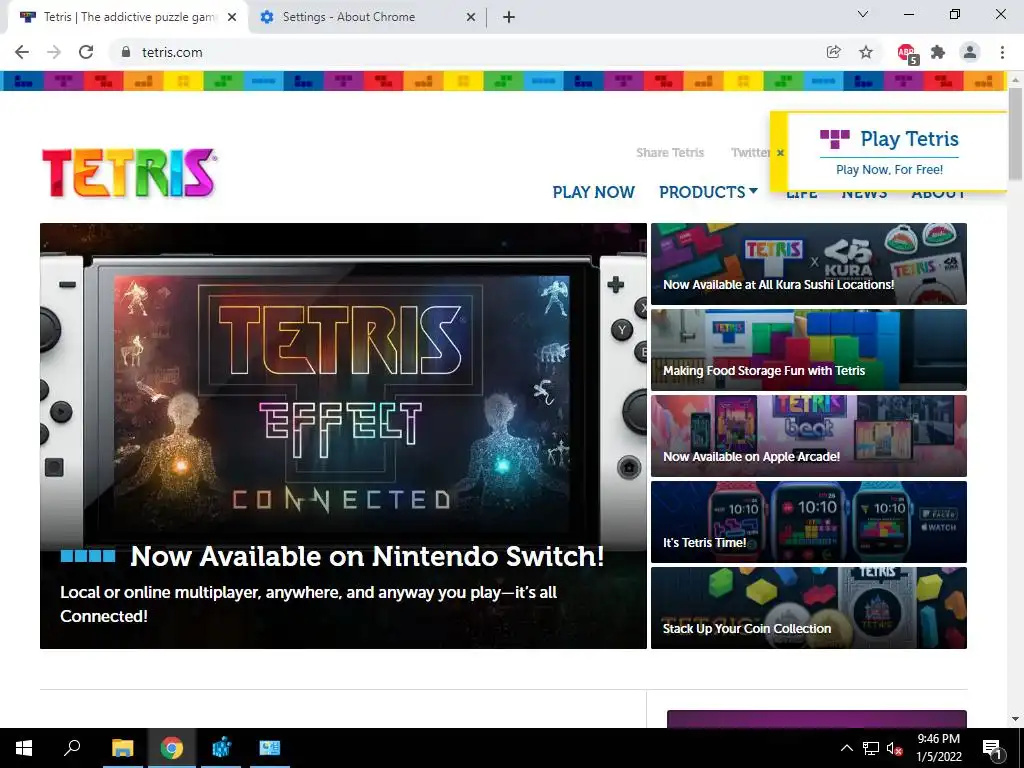
Task: Click the page's vertical scrollbar thumb
Action: (1015, 133)
